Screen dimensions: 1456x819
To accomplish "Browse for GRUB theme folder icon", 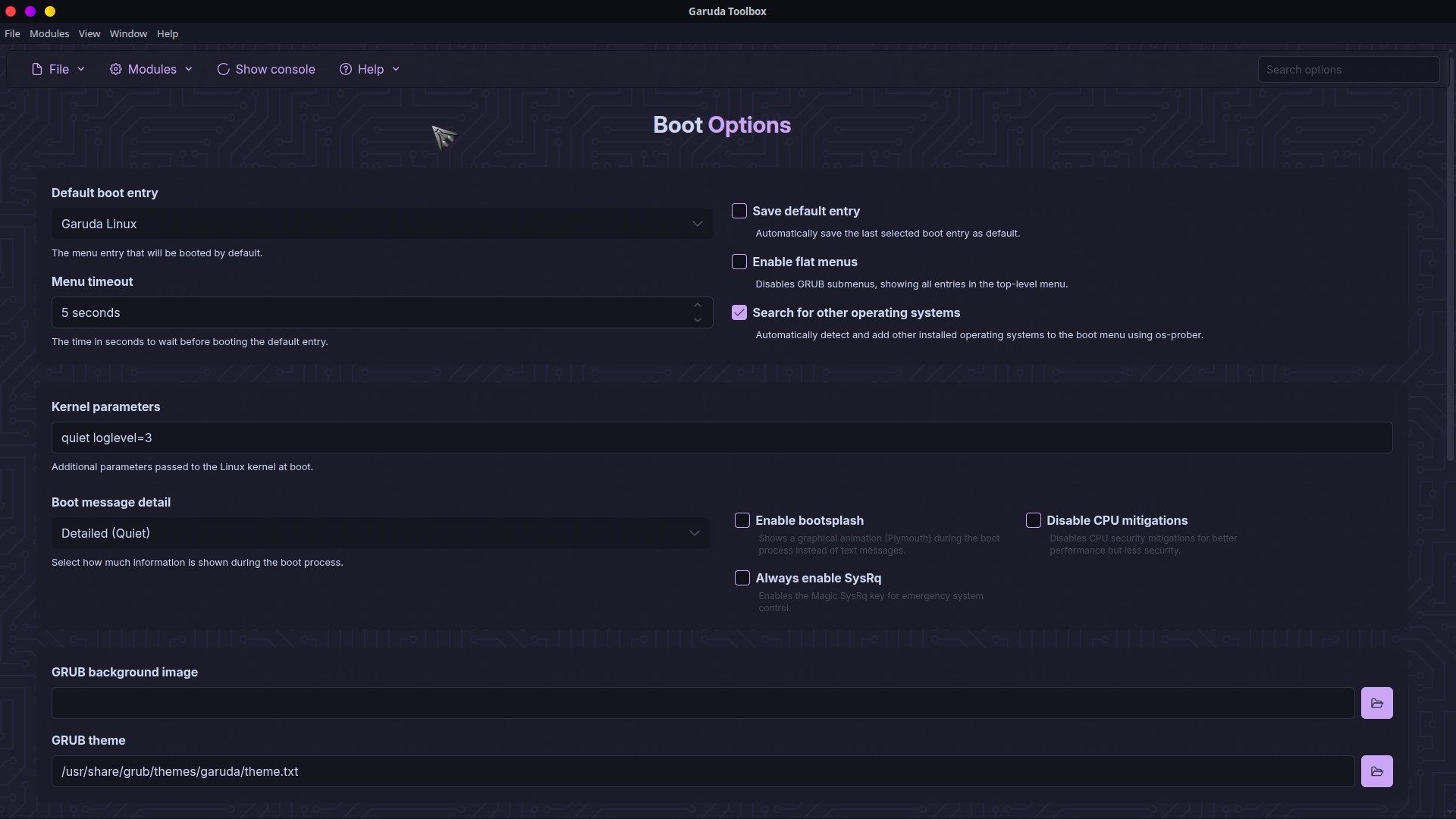I will (x=1377, y=771).
